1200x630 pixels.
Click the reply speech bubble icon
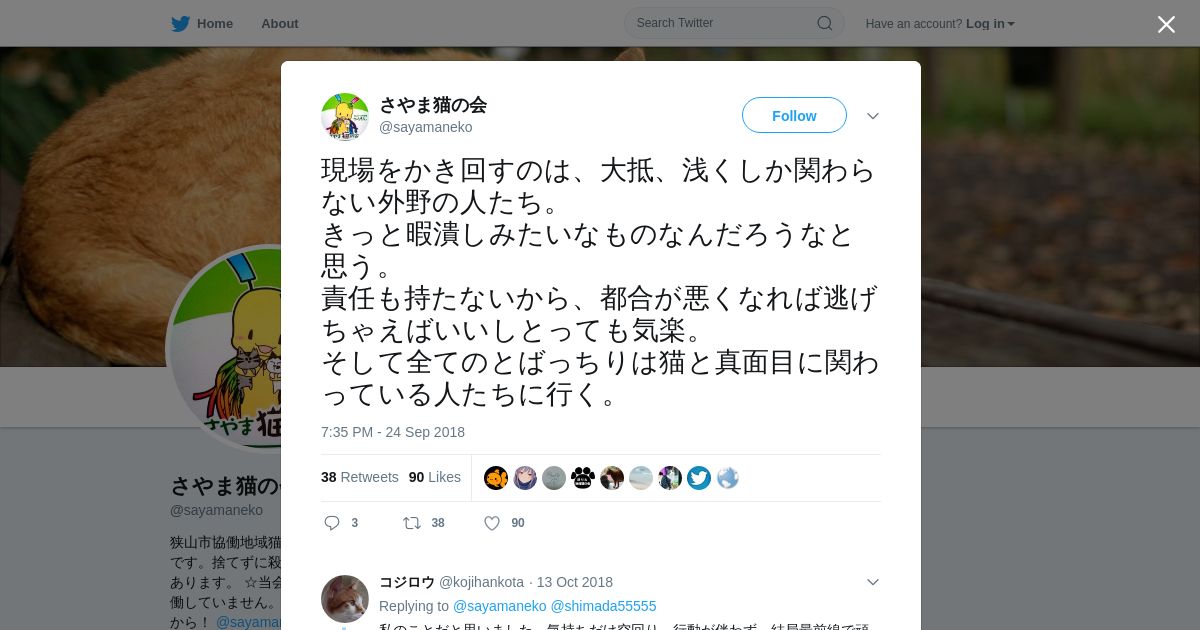pos(333,523)
